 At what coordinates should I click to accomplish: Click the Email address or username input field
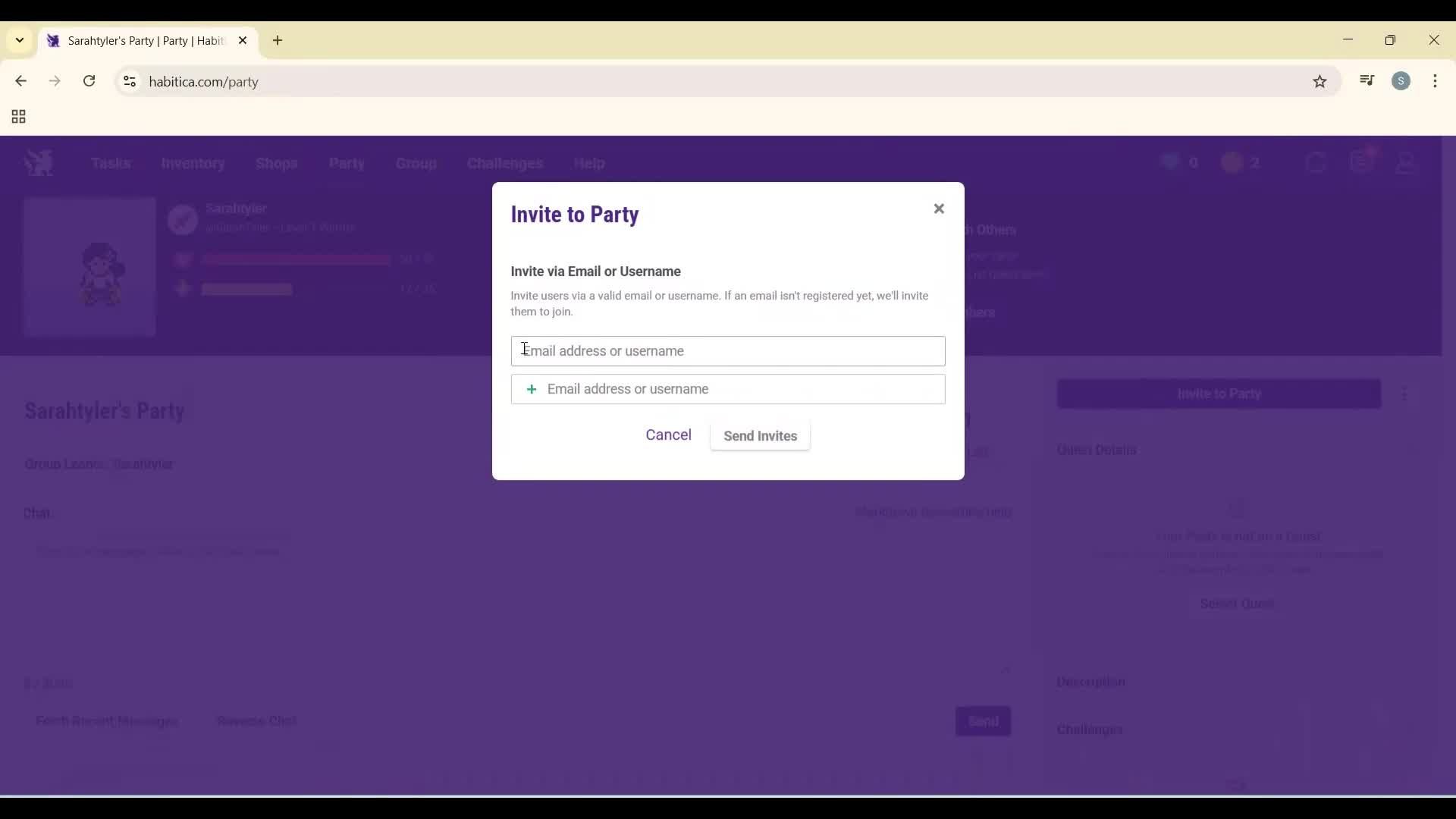tap(727, 351)
